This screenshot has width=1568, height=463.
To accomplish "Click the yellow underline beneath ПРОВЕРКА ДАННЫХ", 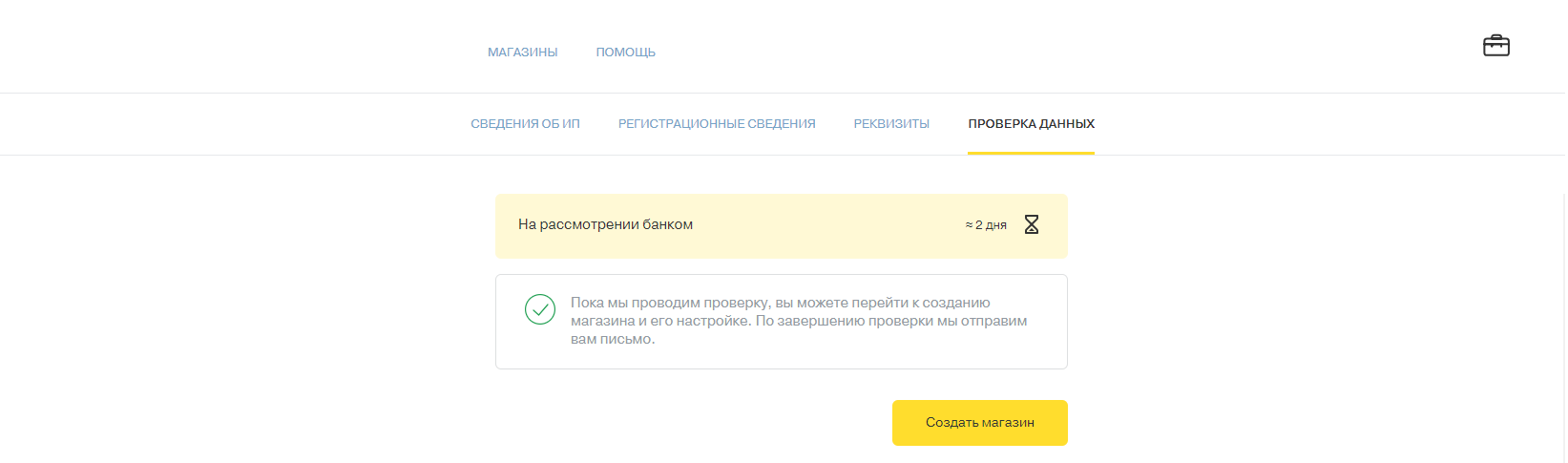I will click(1031, 153).
